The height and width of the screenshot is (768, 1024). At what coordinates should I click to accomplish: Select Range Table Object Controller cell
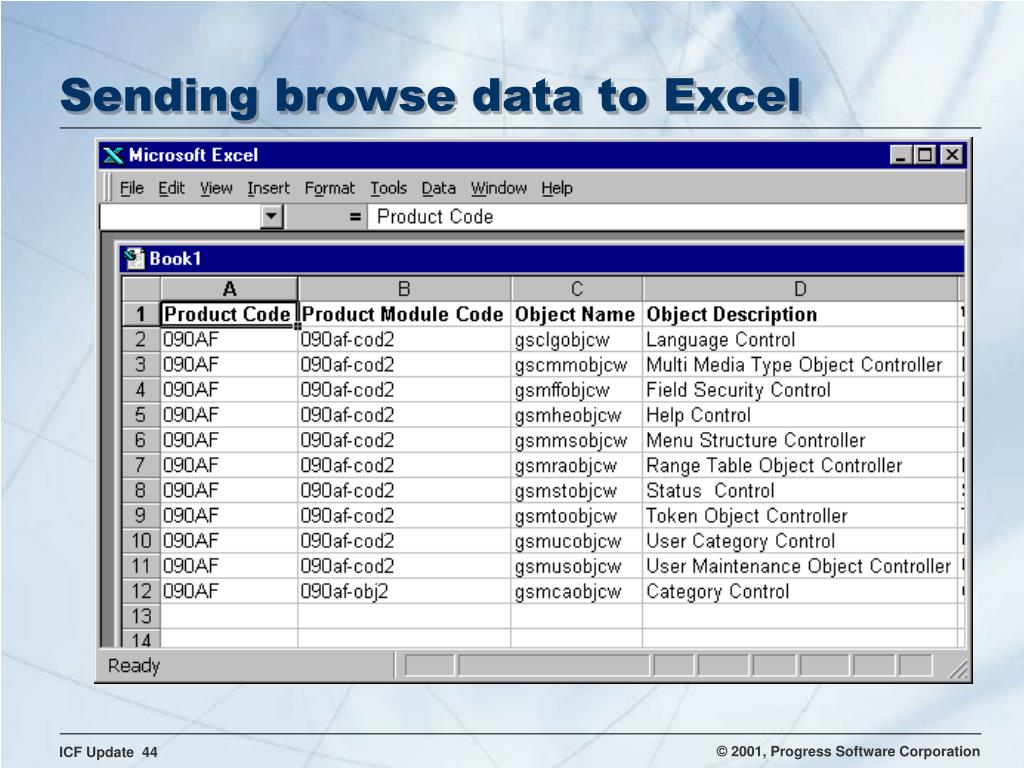pos(800,465)
